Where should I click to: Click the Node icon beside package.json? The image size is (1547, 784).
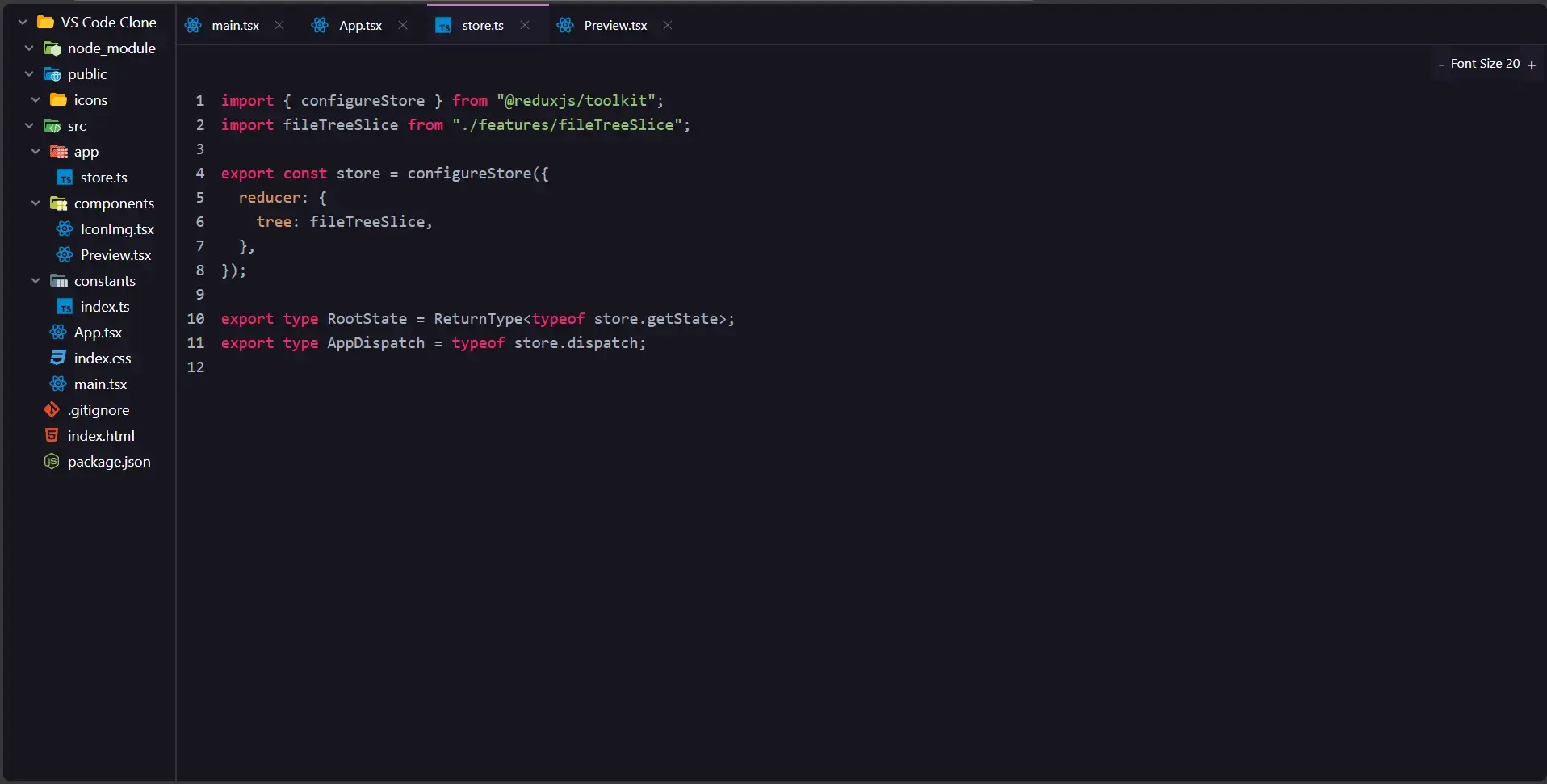click(x=52, y=462)
